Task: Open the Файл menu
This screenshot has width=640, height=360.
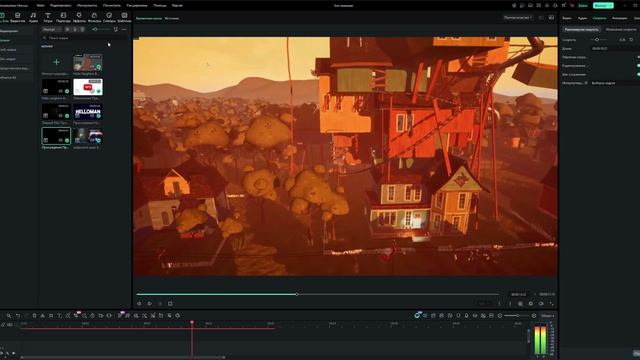Action: click(x=41, y=6)
